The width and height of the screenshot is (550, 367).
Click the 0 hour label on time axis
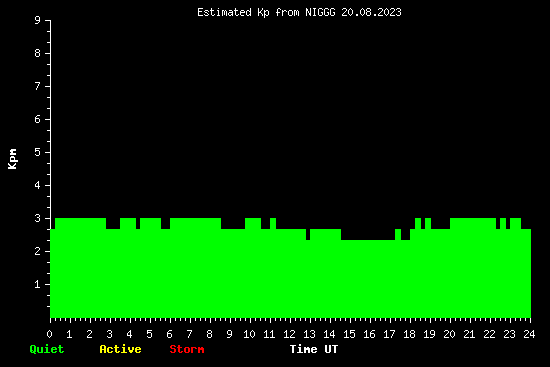coord(49,334)
